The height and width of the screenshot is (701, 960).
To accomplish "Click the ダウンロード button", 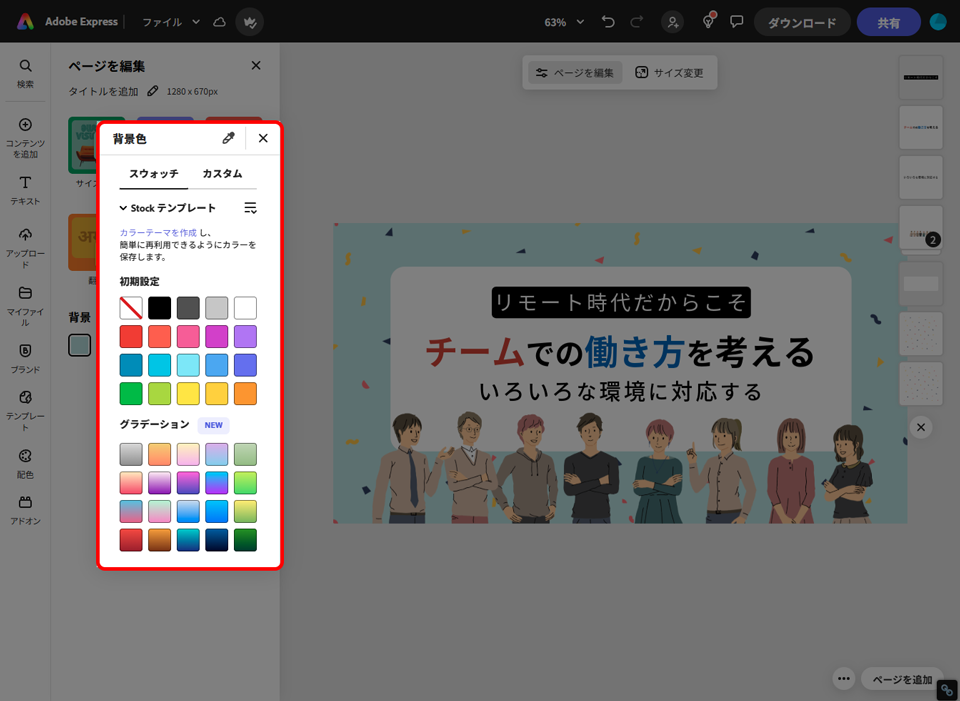I will (x=801, y=22).
